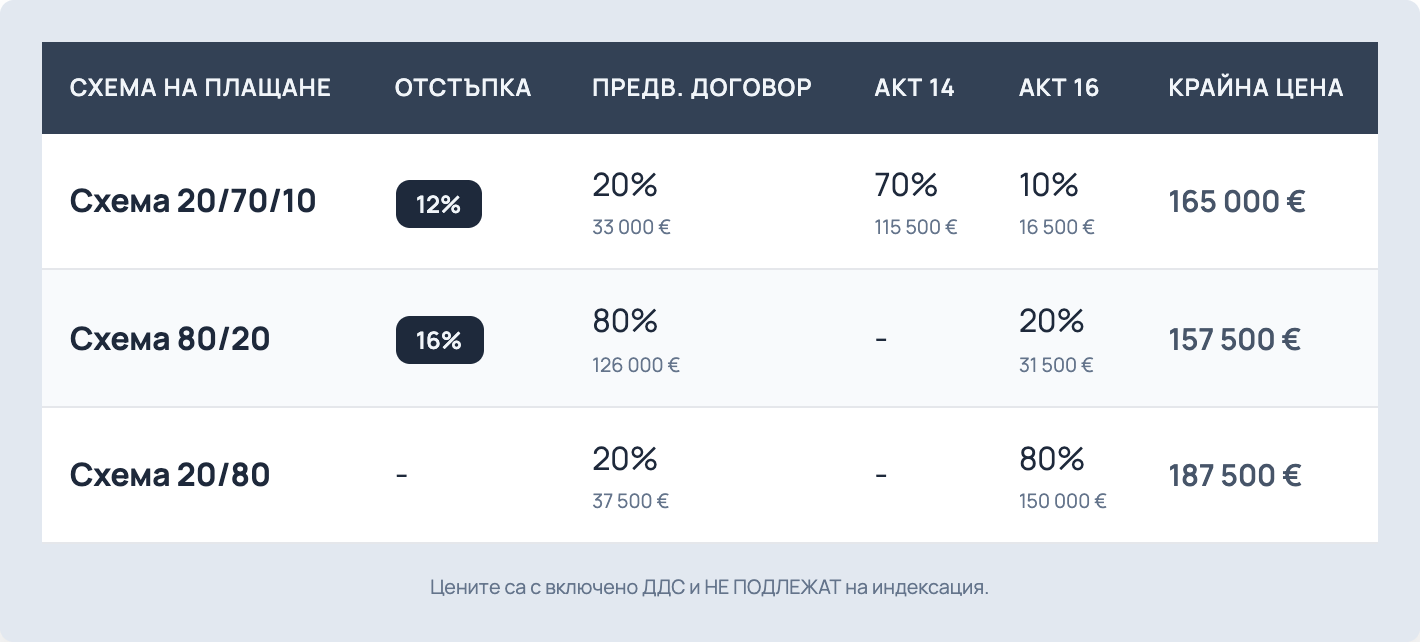Image resolution: width=1420 pixels, height=642 pixels.
Task: Click the 33 000 € preliminary contract amount
Action: [x=631, y=227]
